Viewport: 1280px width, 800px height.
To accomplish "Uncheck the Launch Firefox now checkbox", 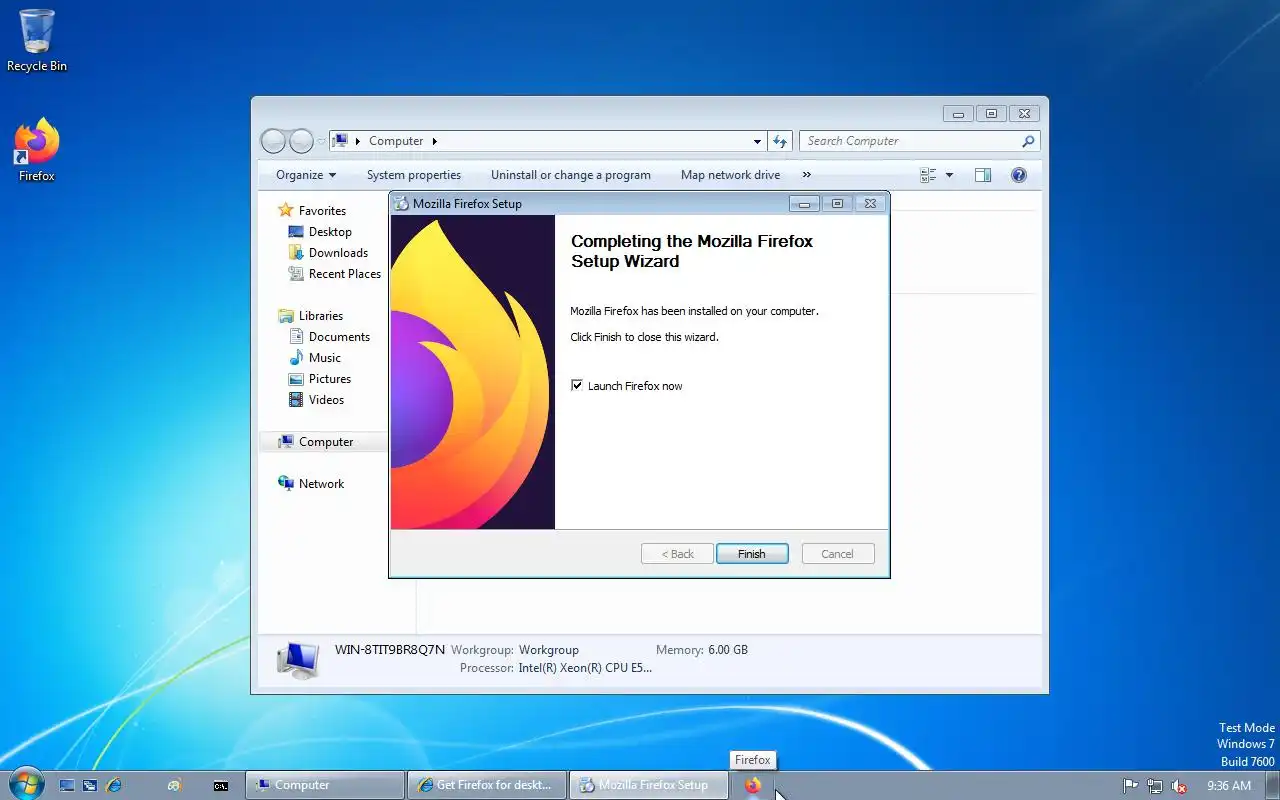I will pos(576,385).
